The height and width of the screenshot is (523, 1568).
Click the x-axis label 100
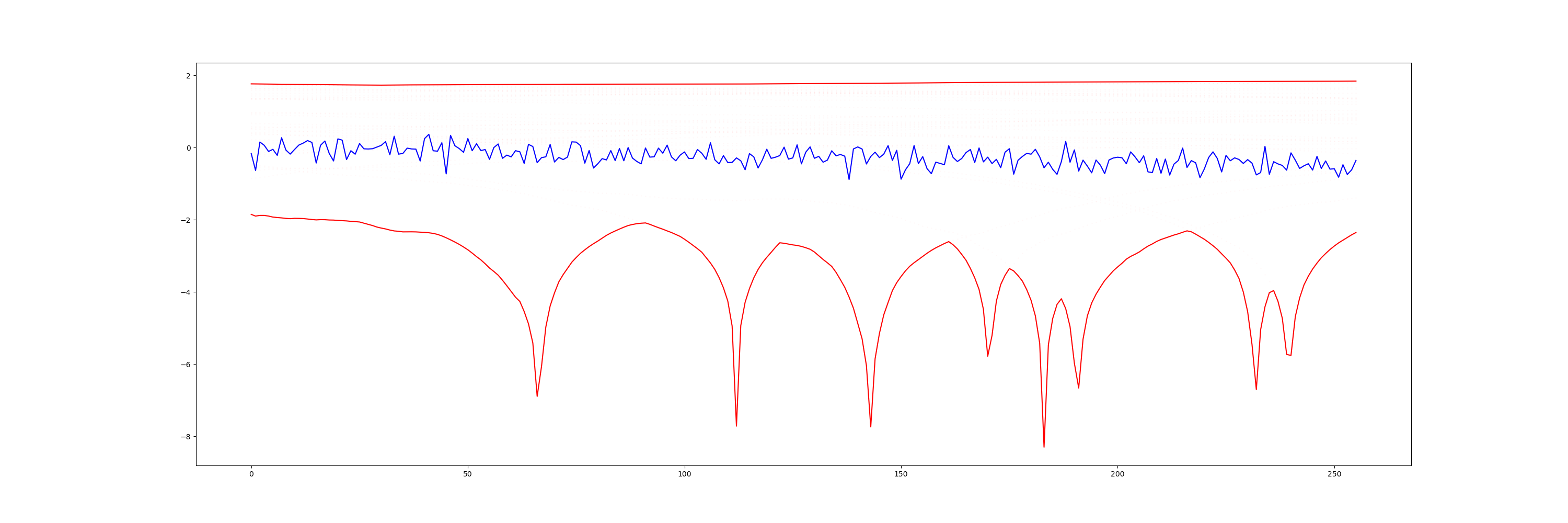click(x=684, y=474)
